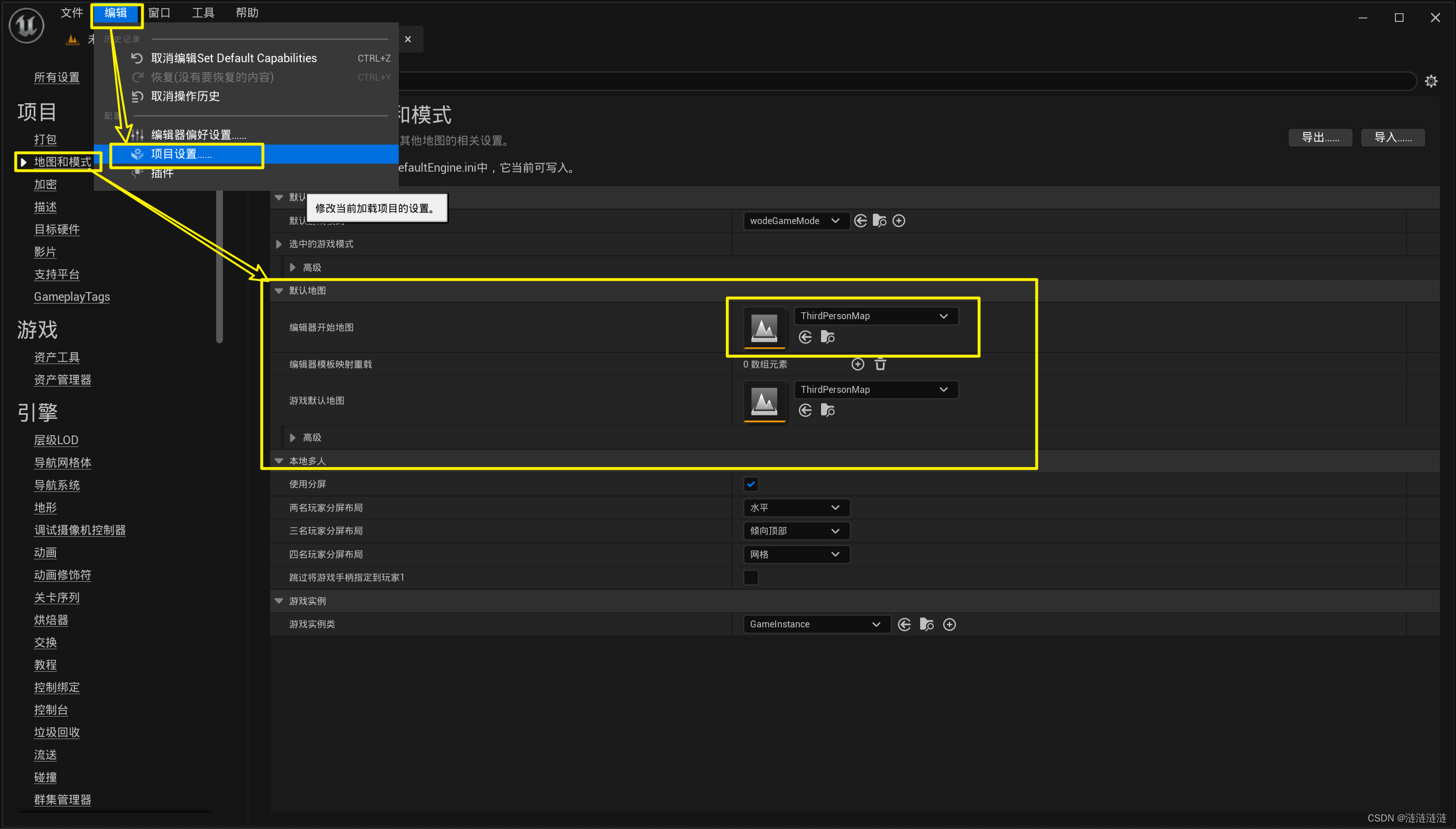Enable 跳过将游戏手柄指定到玩家1 checkbox

pos(751,577)
